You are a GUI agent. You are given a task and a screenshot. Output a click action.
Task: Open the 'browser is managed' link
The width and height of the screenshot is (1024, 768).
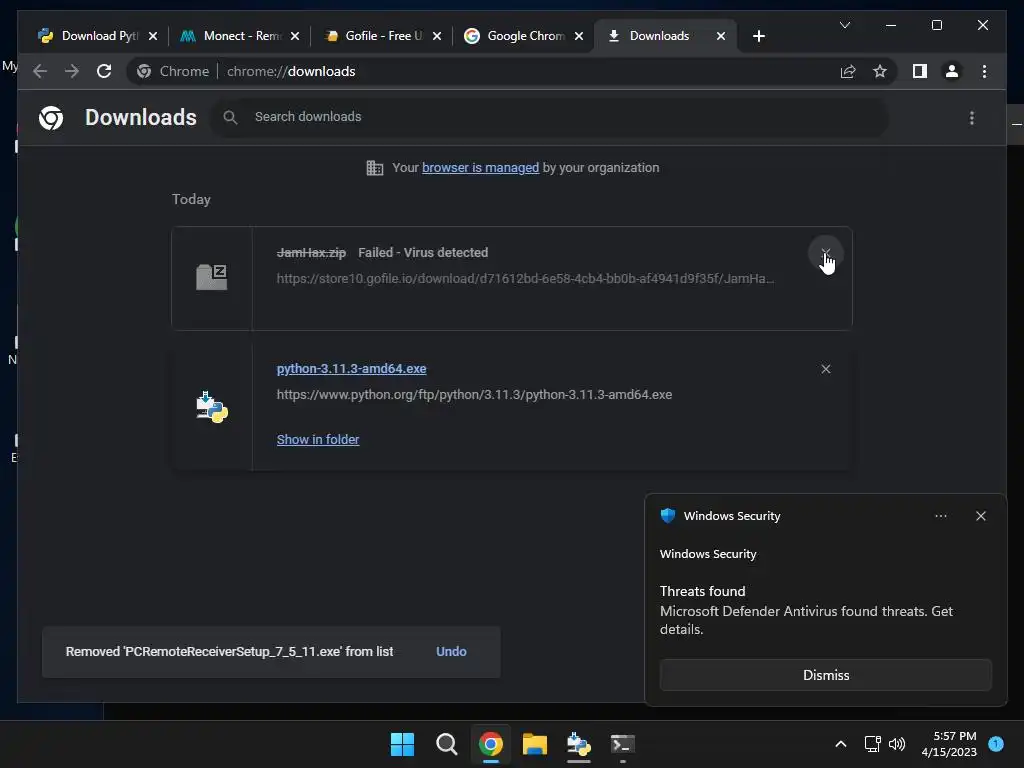(x=480, y=168)
